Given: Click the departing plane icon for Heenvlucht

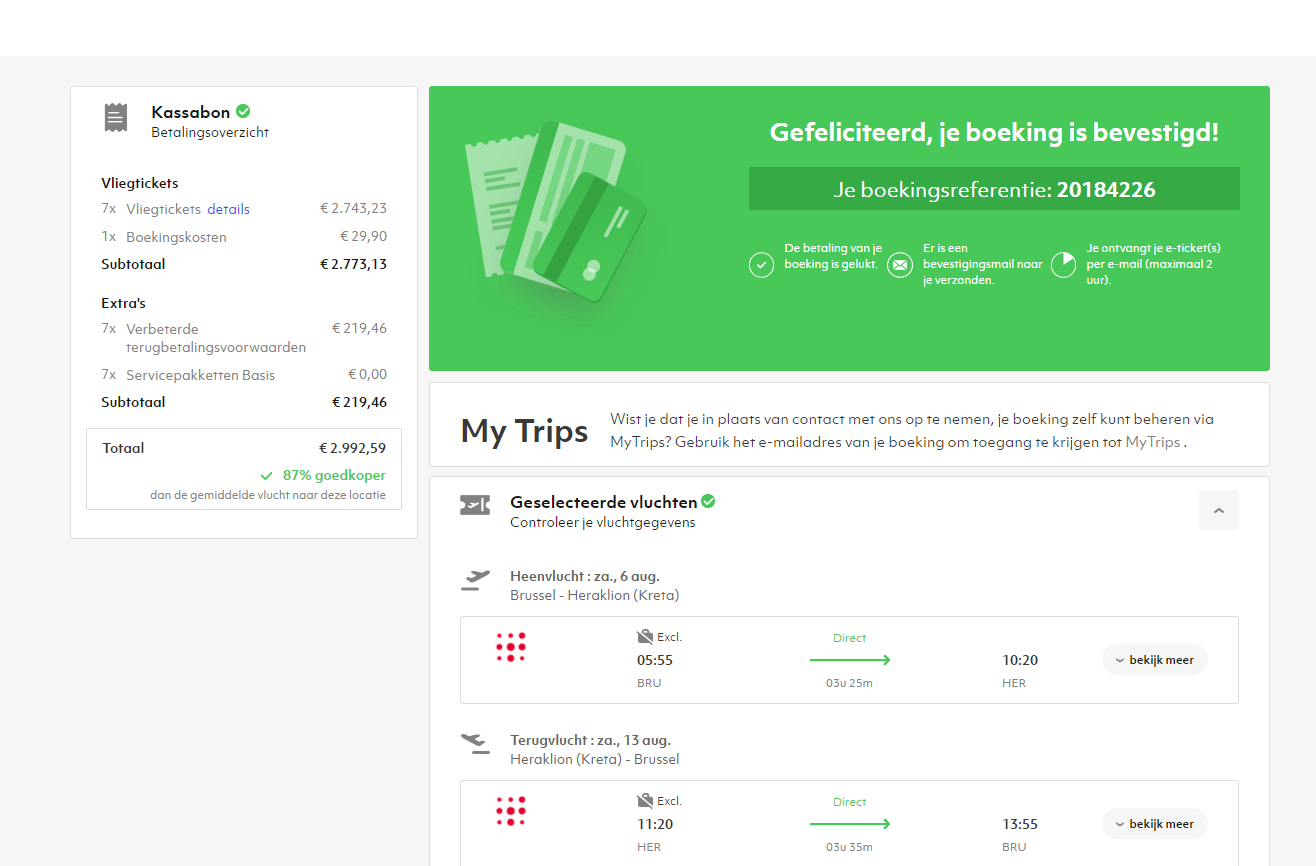Looking at the screenshot, I should (x=476, y=580).
